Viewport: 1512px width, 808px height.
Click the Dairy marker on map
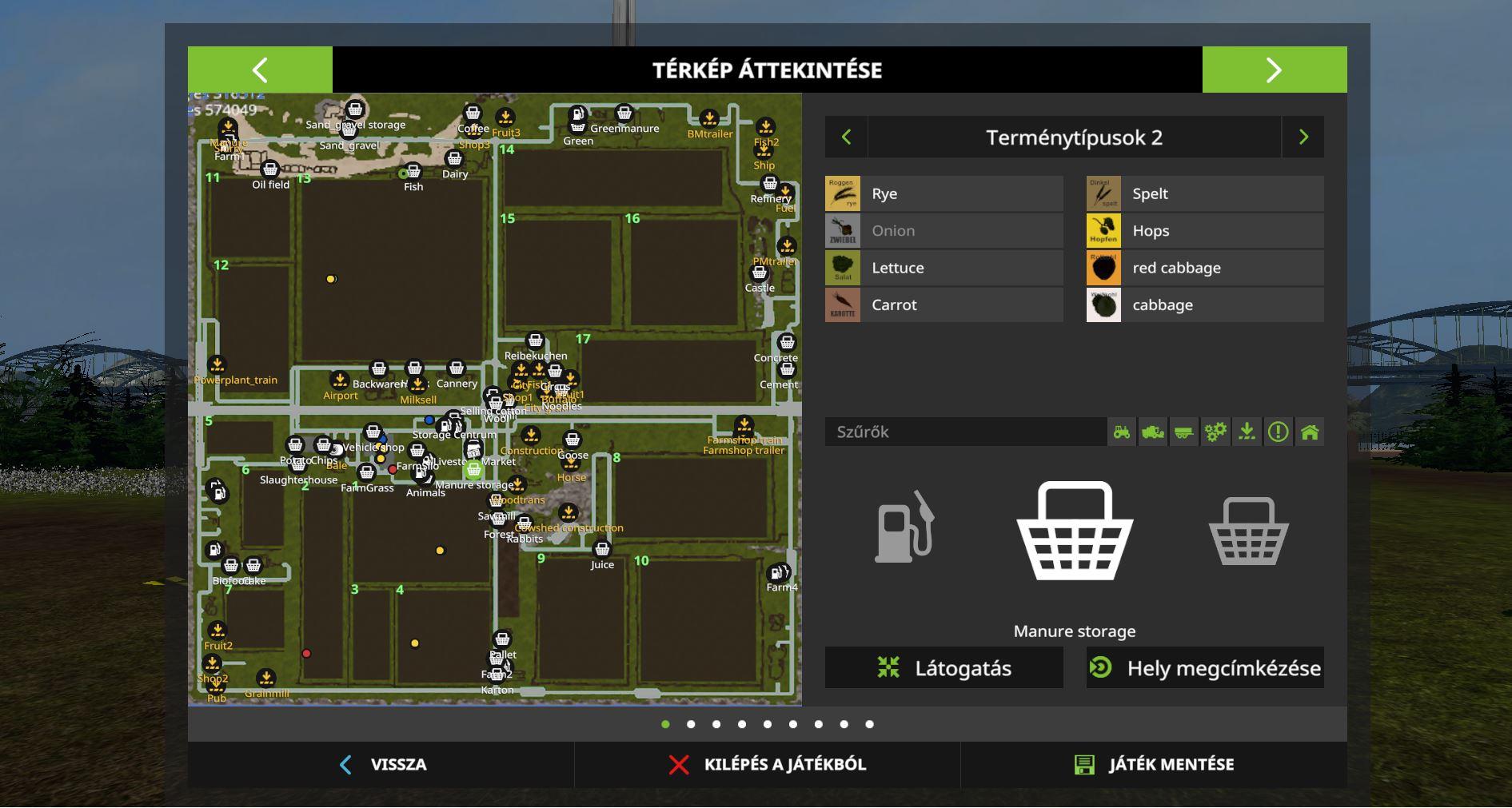point(454,160)
